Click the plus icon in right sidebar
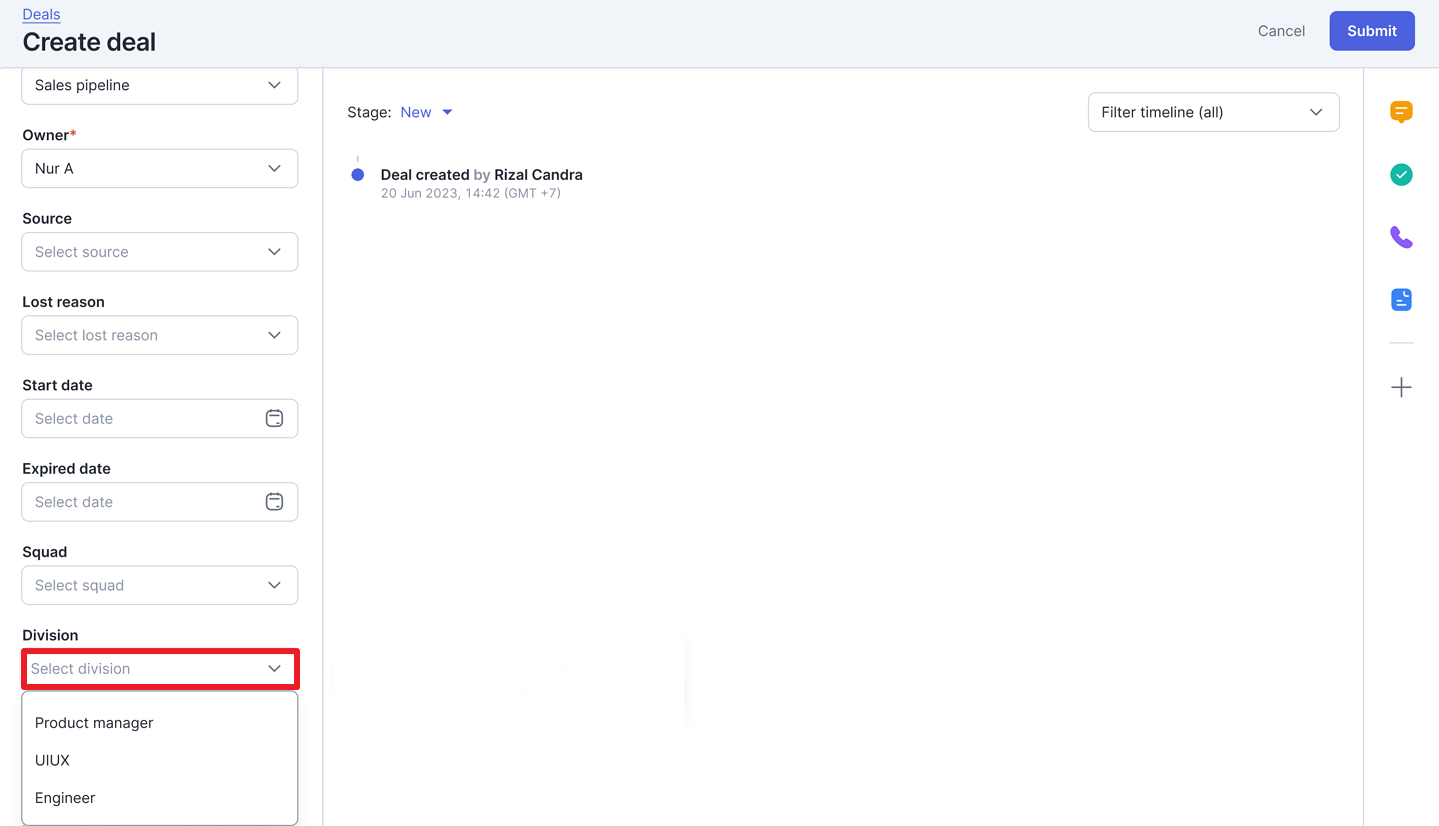The width and height of the screenshot is (1439, 826). tap(1401, 387)
